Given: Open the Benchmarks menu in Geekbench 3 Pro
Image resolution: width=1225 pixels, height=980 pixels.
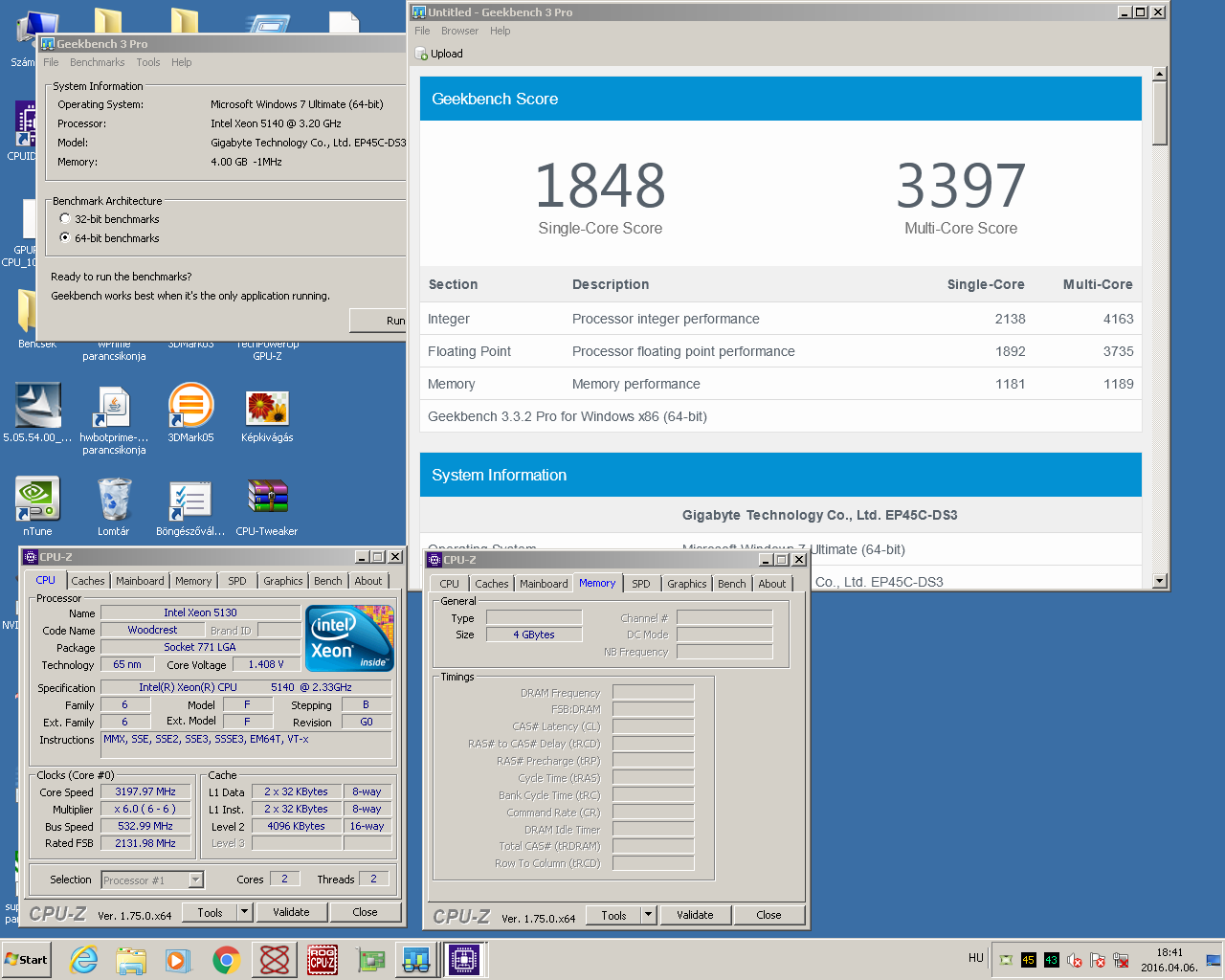Looking at the screenshot, I should 97,62.
